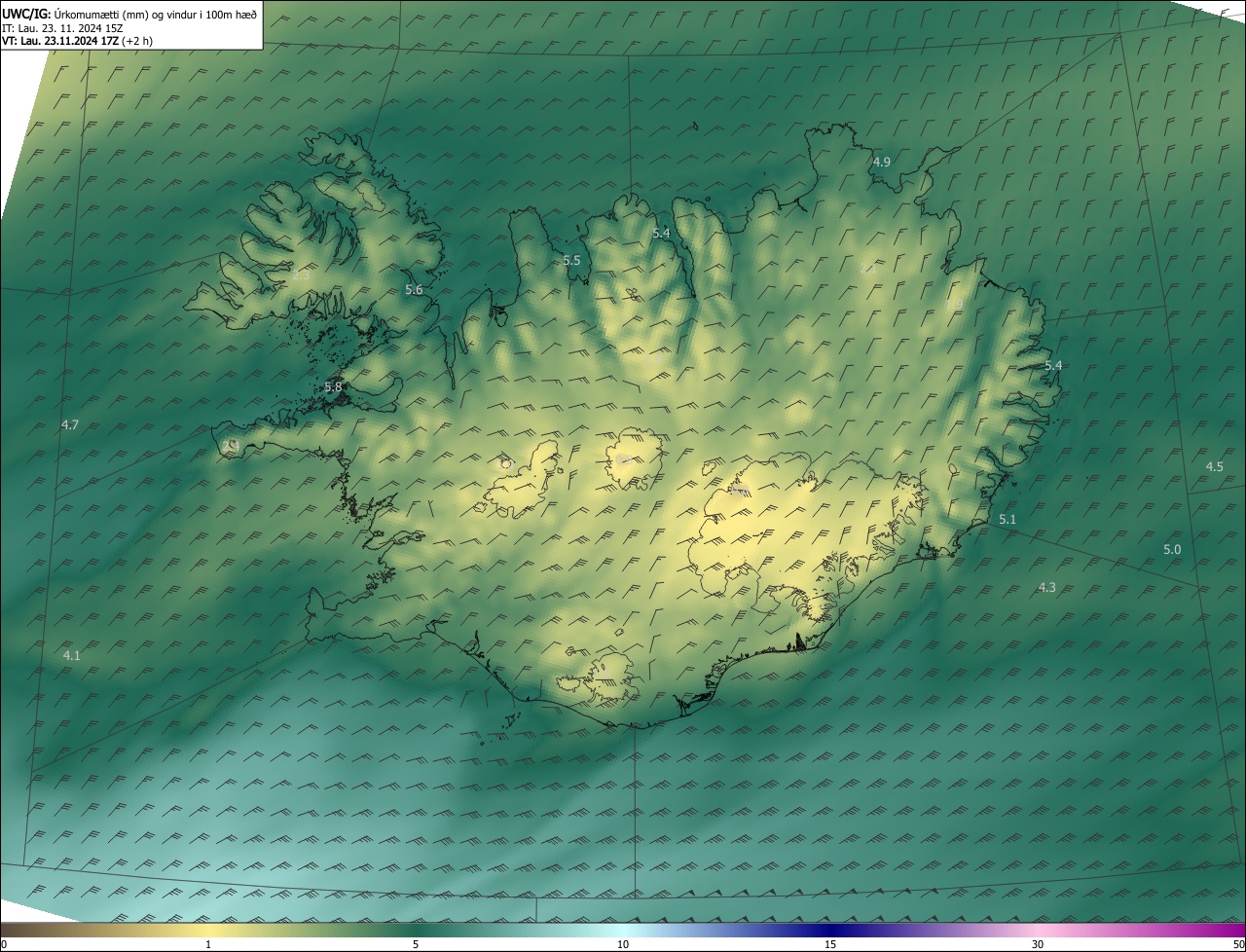Select the 4.1 value in the southwest ocean
Viewport: 1246px width, 952px height.
click(x=71, y=656)
